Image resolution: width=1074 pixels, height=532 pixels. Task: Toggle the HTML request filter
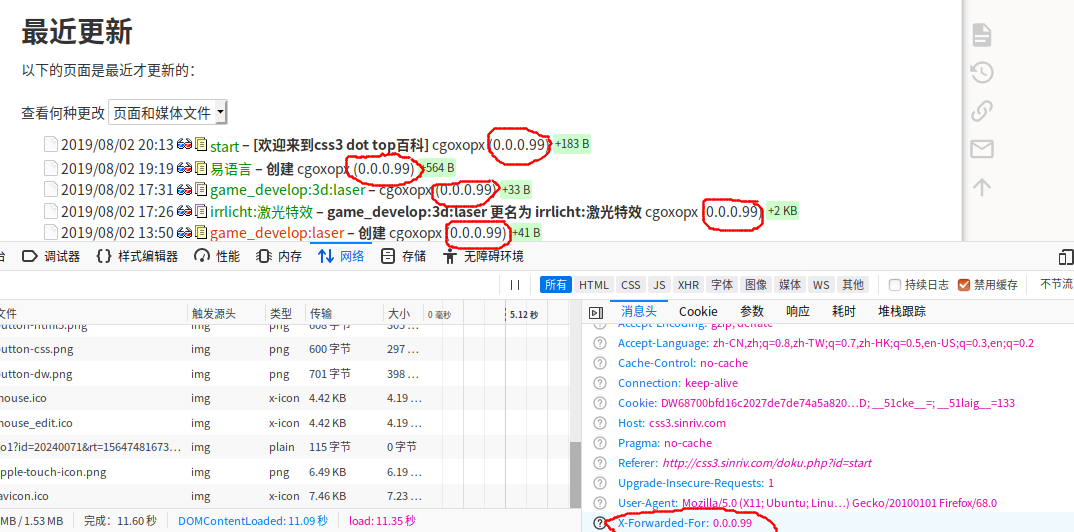tap(594, 285)
